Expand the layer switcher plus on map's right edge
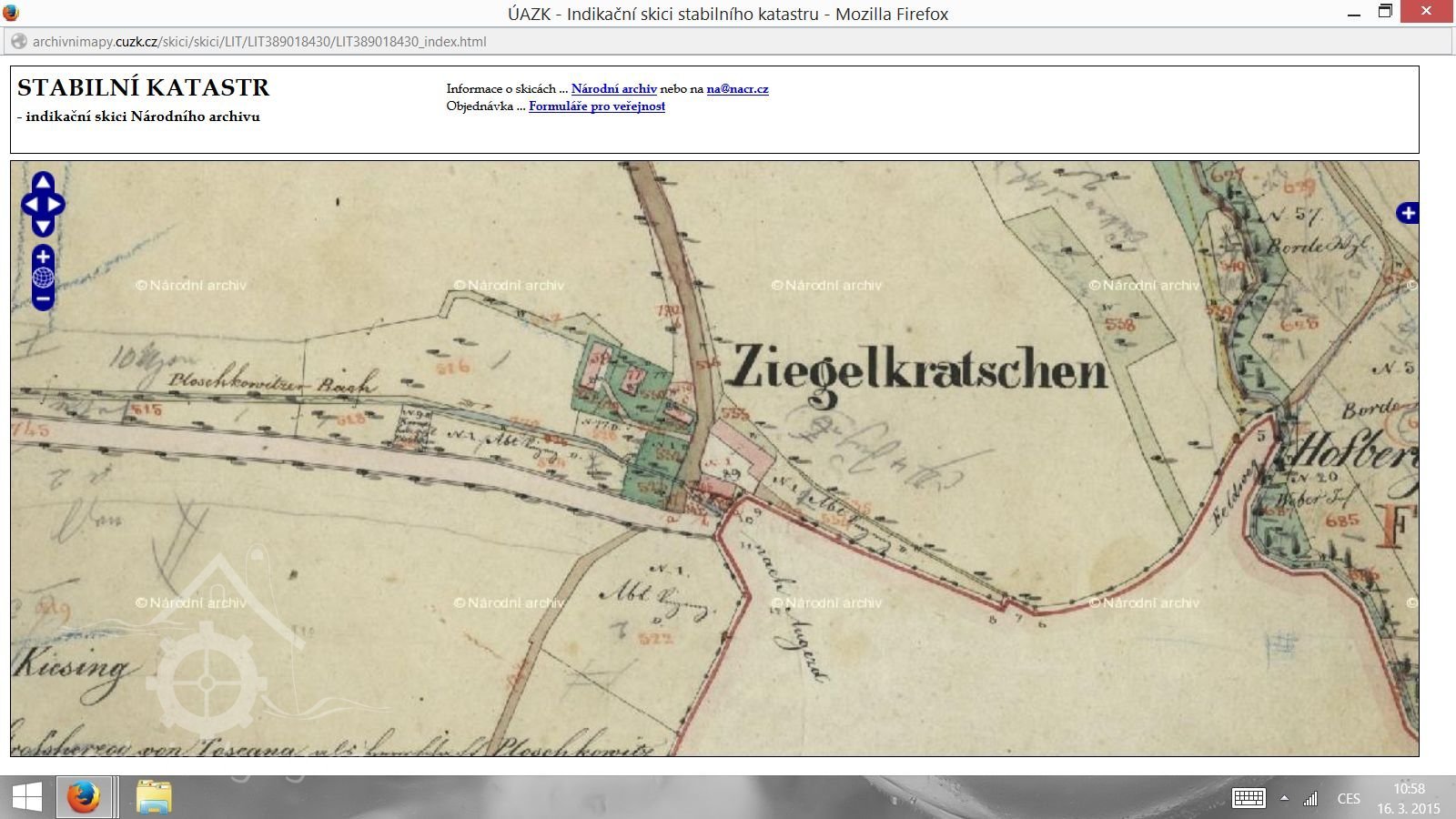Screen dimensions: 1456x819 pyautogui.click(x=1408, y=213)
